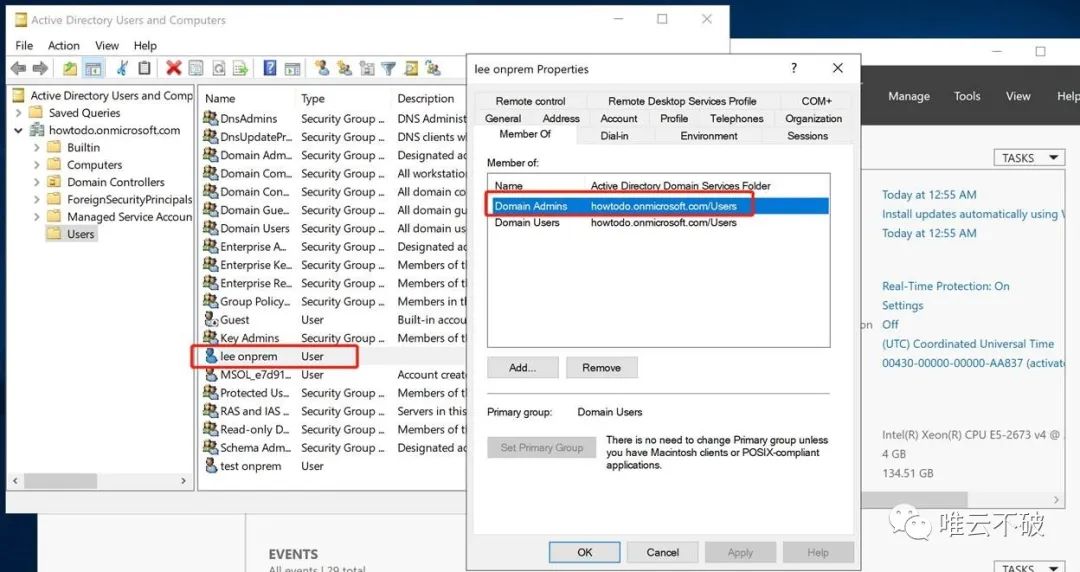Open the TASKS dropdown in Server Manager
Viewport: 1080px width, 572px height.
pyautogui.click(x=1029, y=158)
